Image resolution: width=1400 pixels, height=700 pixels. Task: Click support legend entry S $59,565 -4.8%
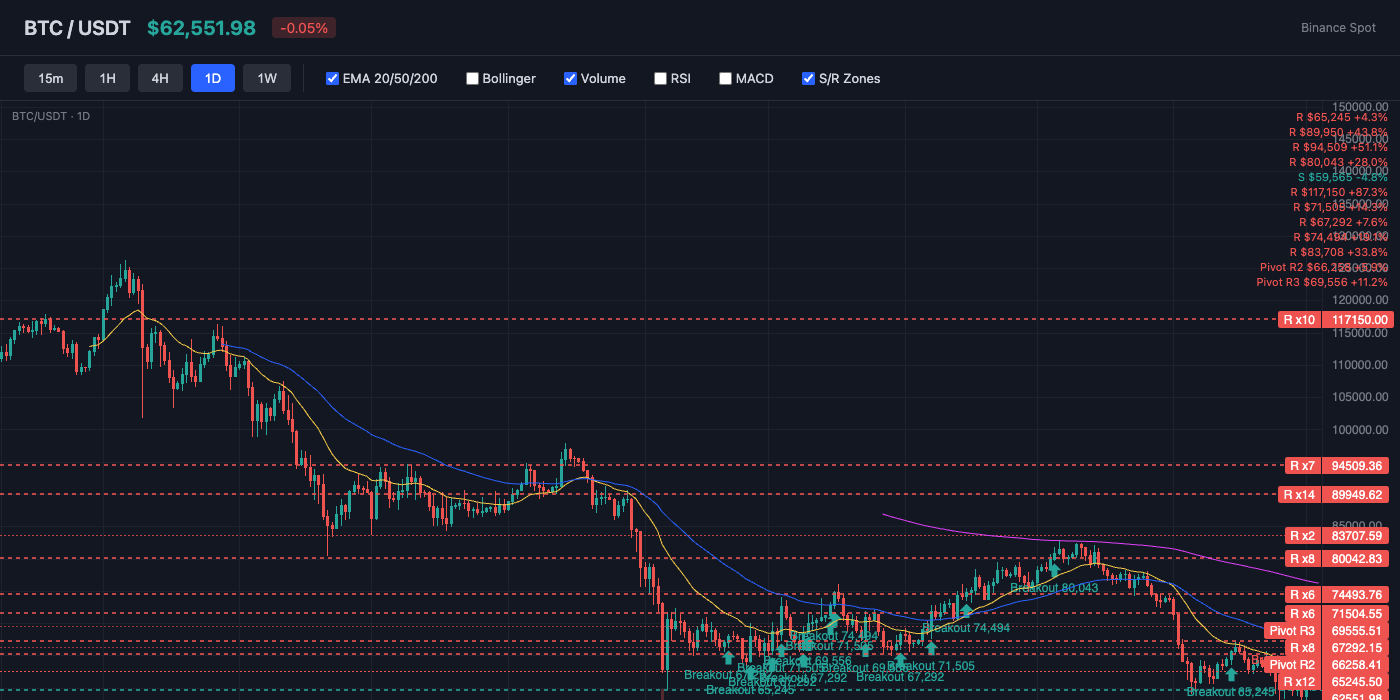pyautogui.click(x=1343, y=177)
